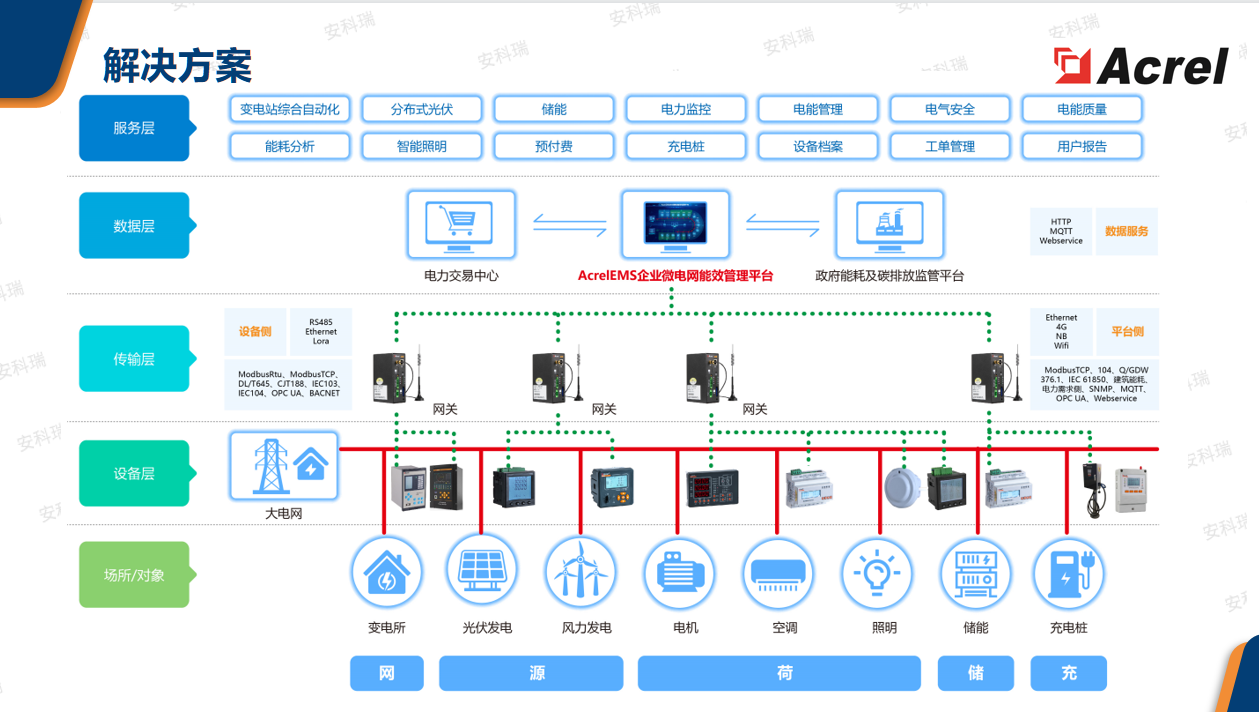Click the Ethernet 4G NB Wifi box

click(1061, 332)
